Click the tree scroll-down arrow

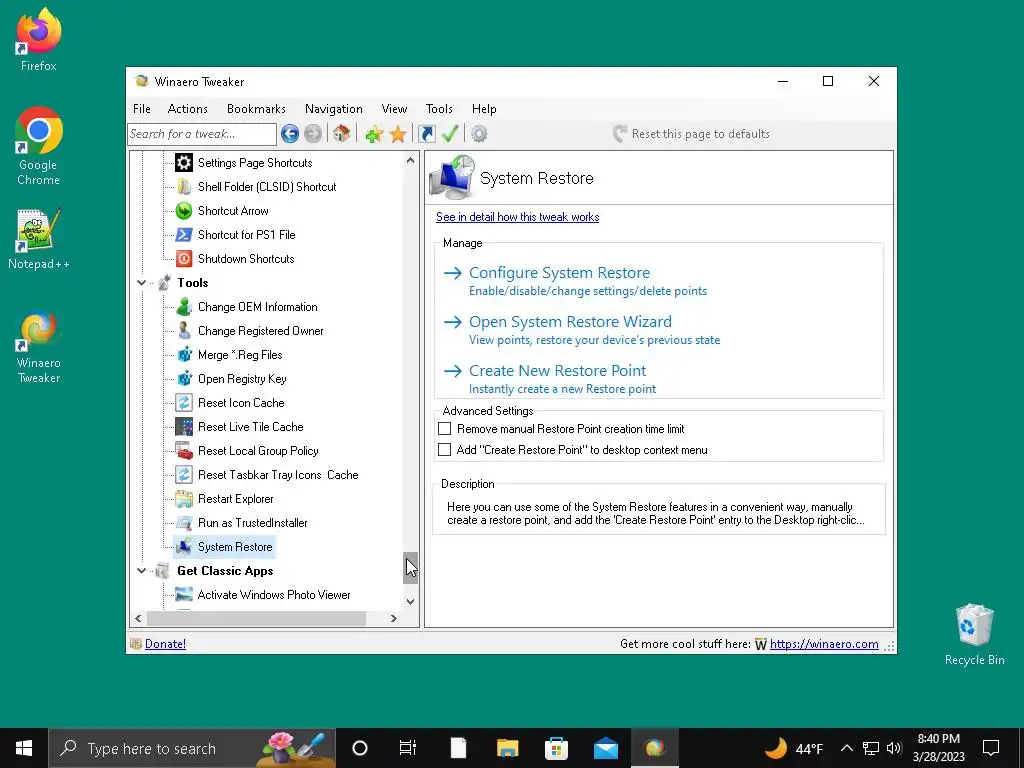point(410,601)
